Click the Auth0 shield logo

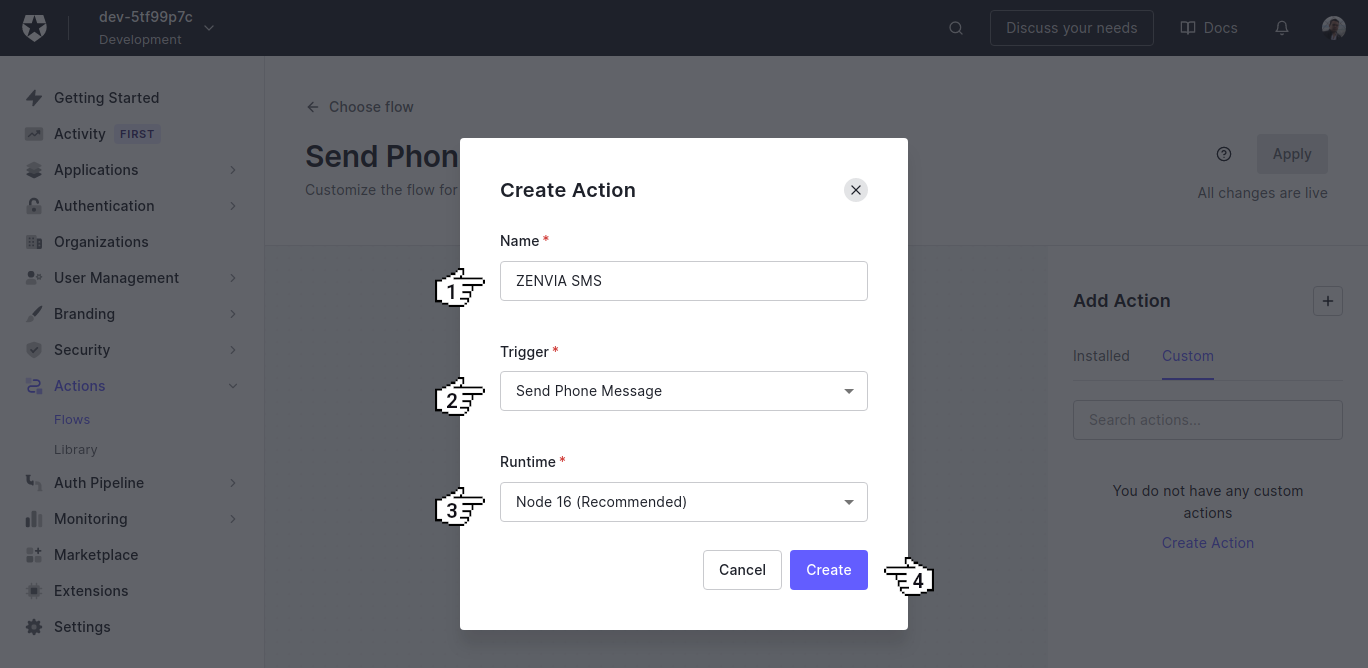coord(34,27)
